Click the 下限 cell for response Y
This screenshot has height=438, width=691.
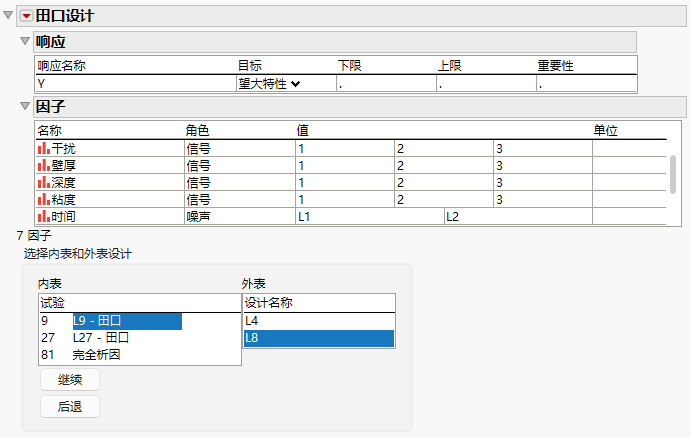pyautogui.click(x=386, y=84)
